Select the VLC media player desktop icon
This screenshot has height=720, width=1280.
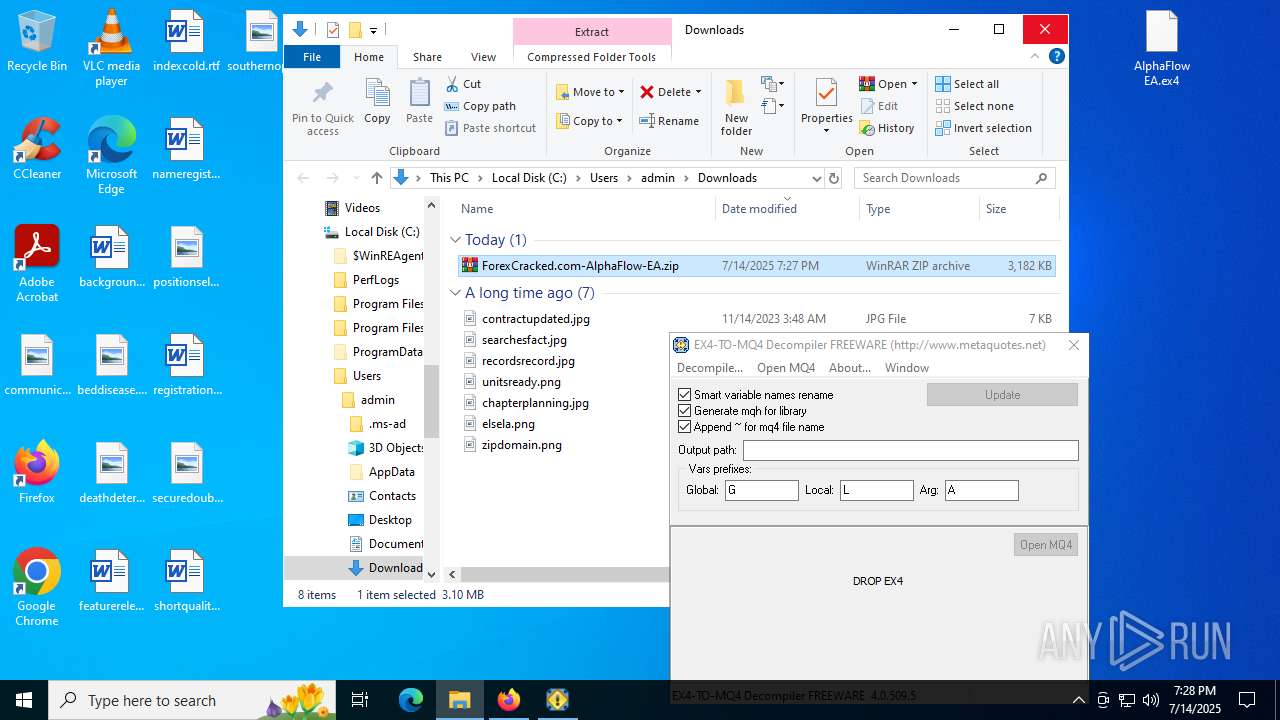111,47
